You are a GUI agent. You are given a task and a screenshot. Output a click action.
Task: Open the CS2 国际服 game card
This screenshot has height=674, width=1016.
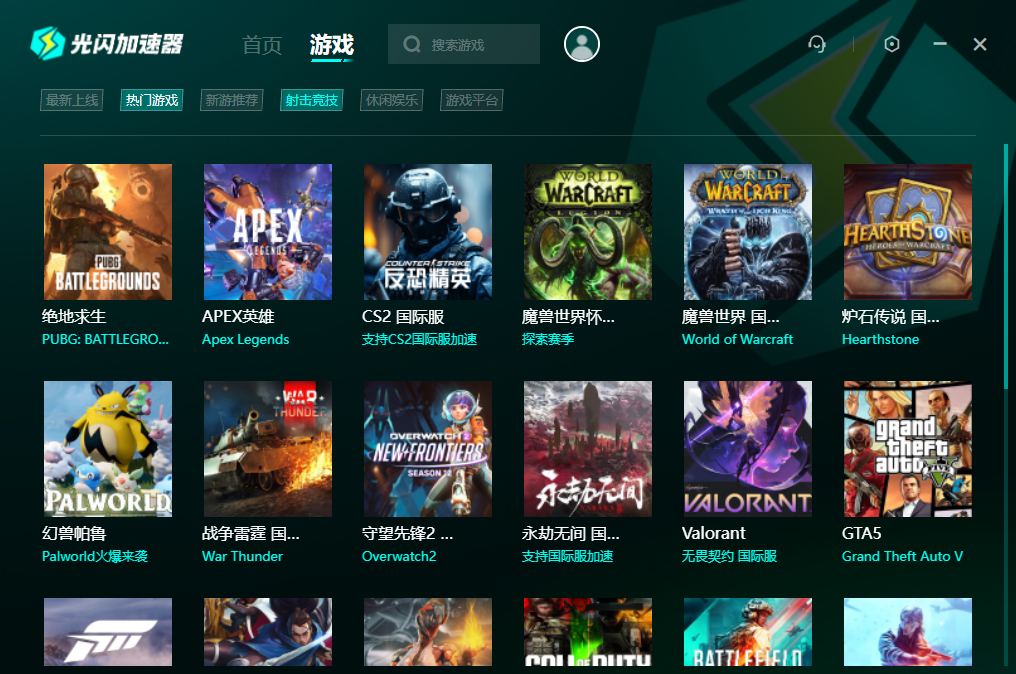427,231
